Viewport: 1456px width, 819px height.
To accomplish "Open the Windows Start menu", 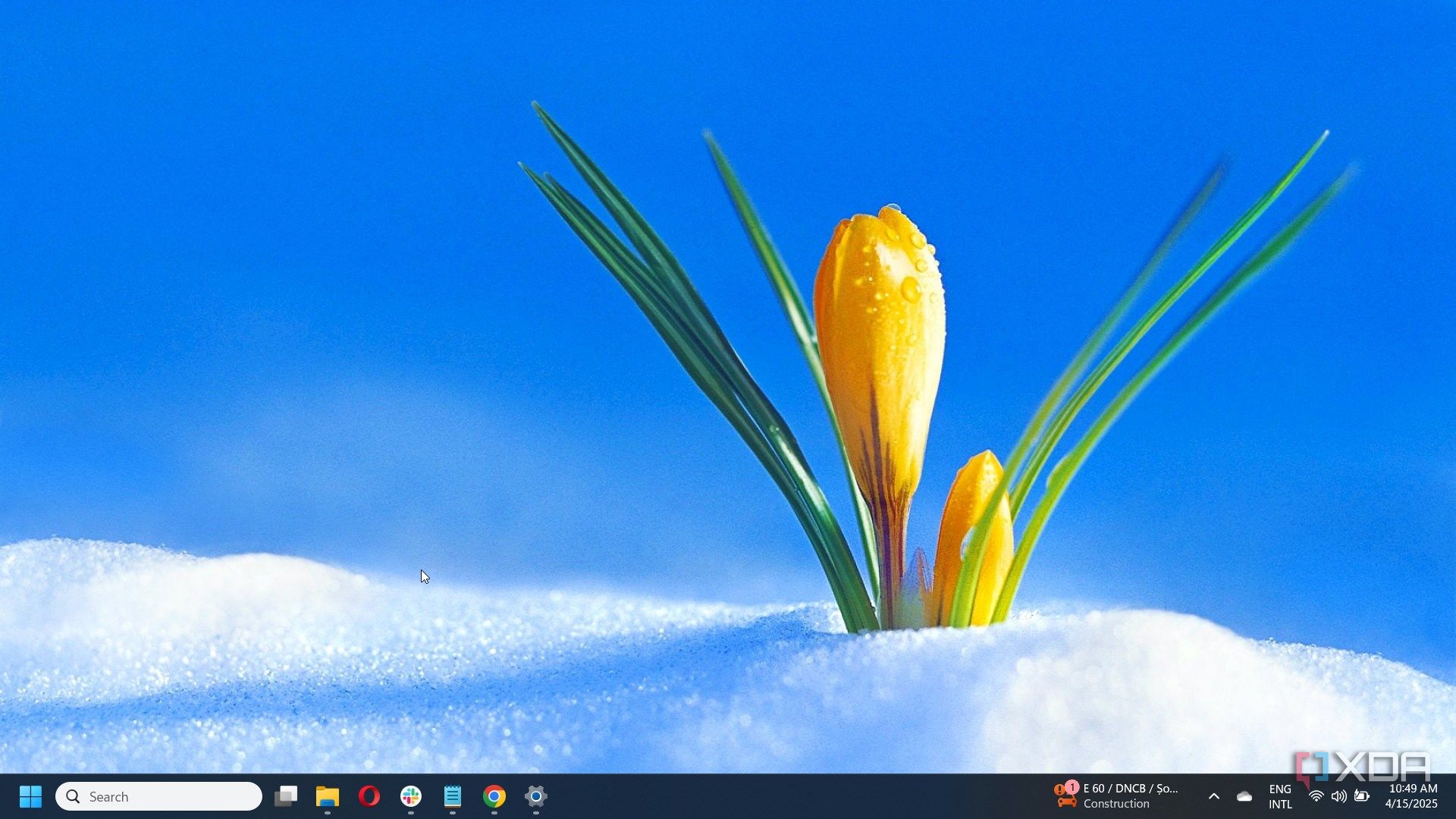I will pos(30,796).
